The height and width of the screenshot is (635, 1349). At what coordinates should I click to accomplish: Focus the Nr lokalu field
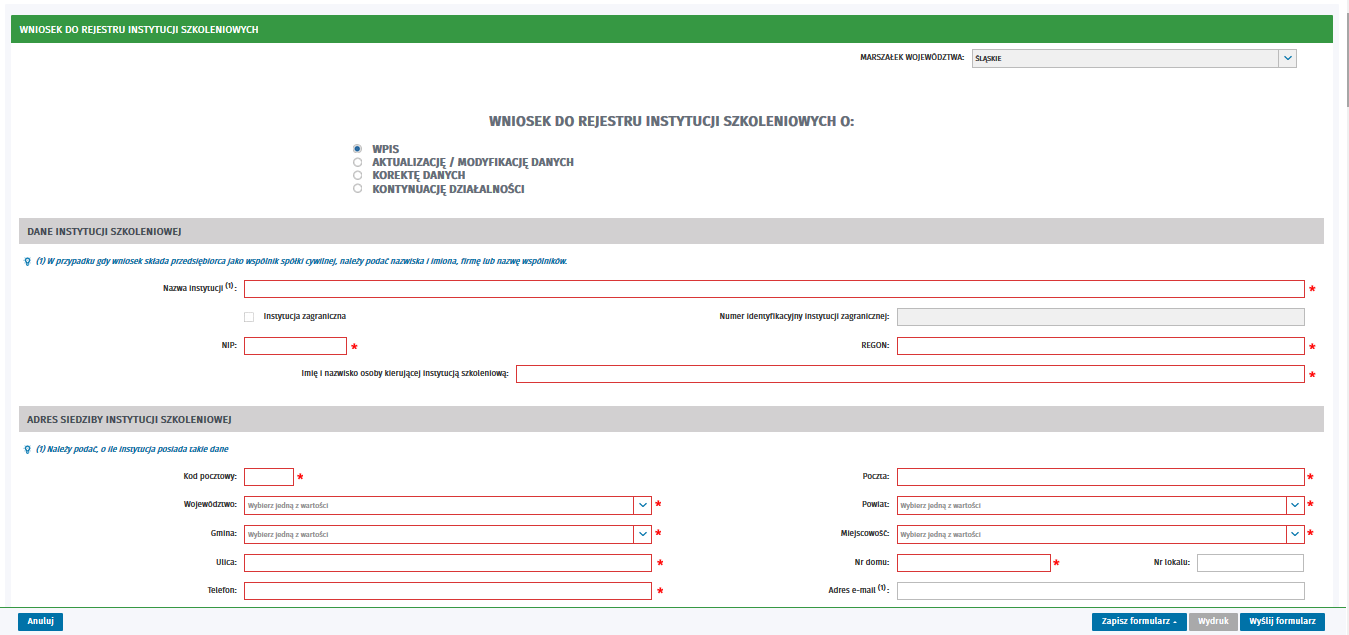tap(1251, 563)
